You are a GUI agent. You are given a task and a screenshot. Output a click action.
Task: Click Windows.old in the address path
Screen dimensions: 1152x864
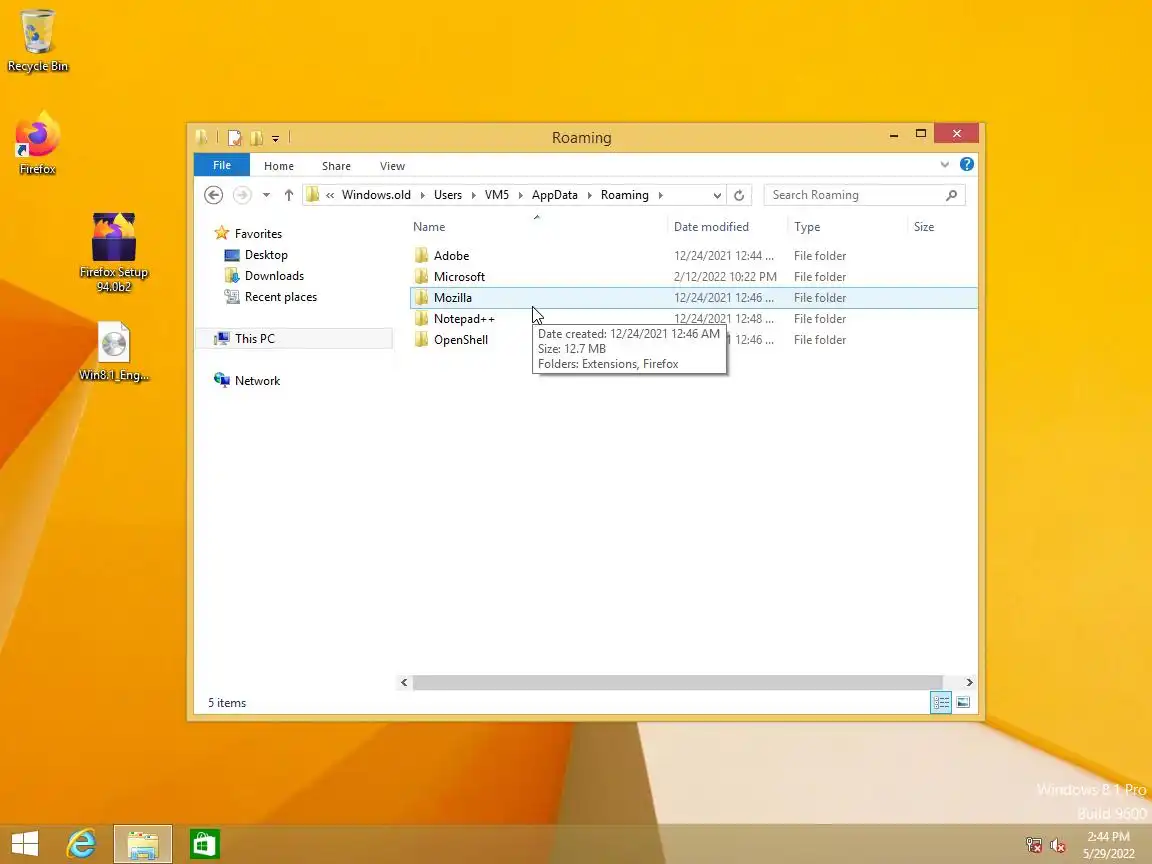376,195
